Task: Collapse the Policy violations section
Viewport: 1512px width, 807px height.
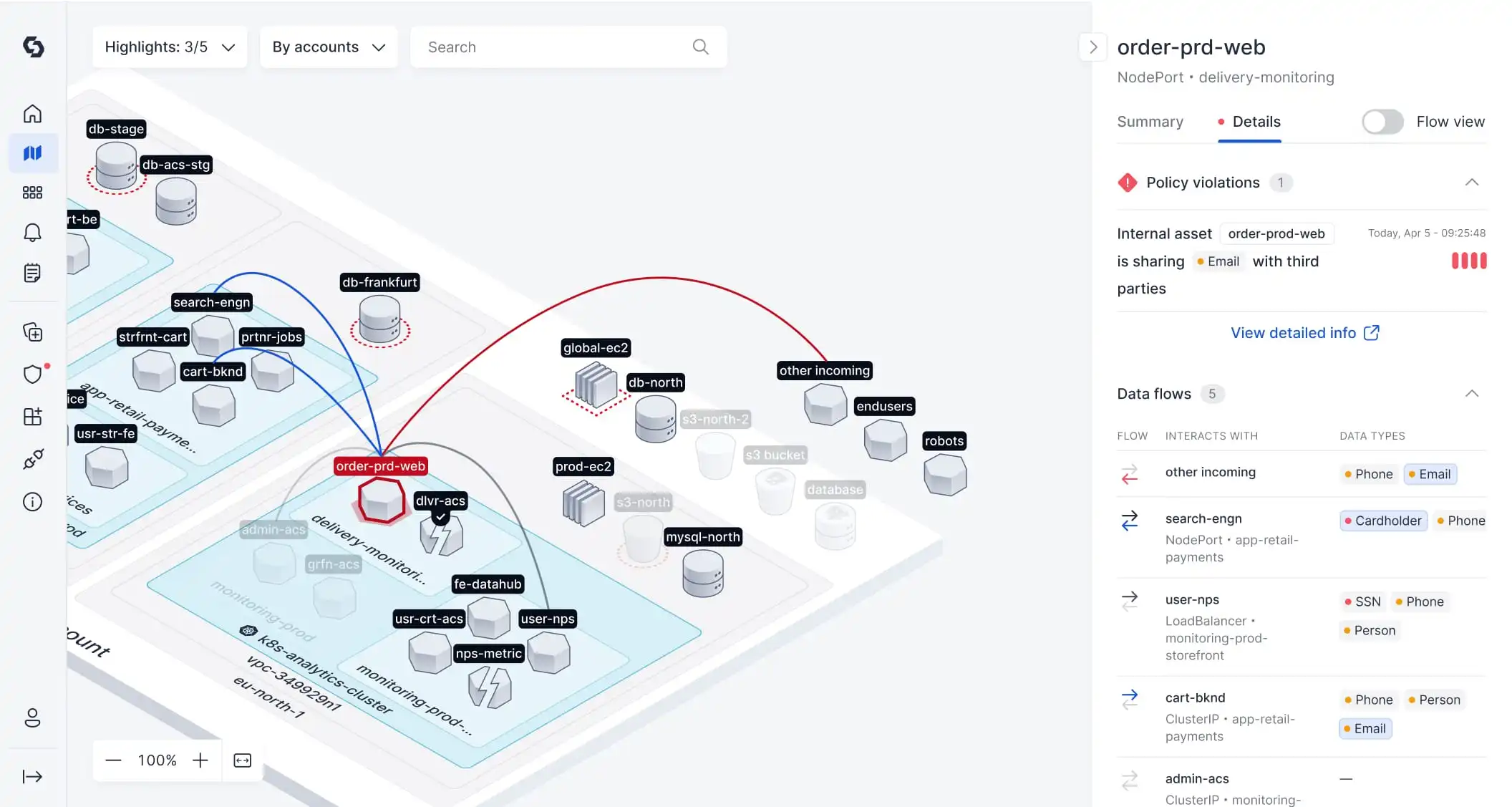Action: (x=1471, y=182)
